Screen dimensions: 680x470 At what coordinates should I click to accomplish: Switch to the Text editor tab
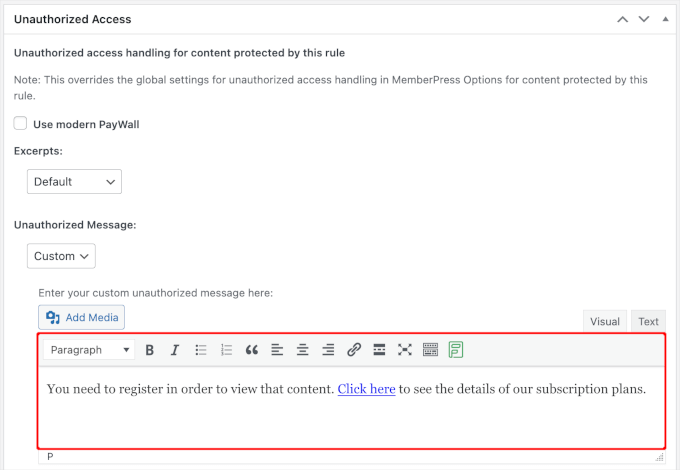pos(648,321)
